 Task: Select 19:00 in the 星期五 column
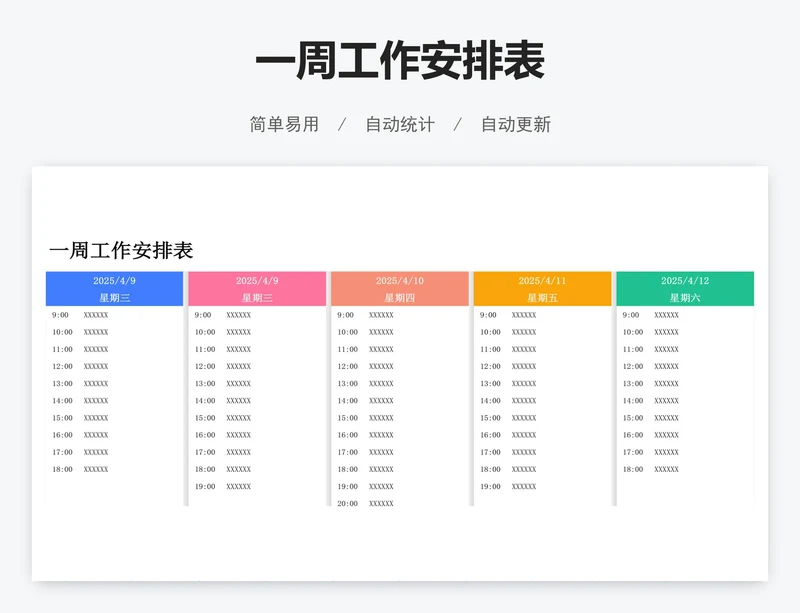(490, 486)
